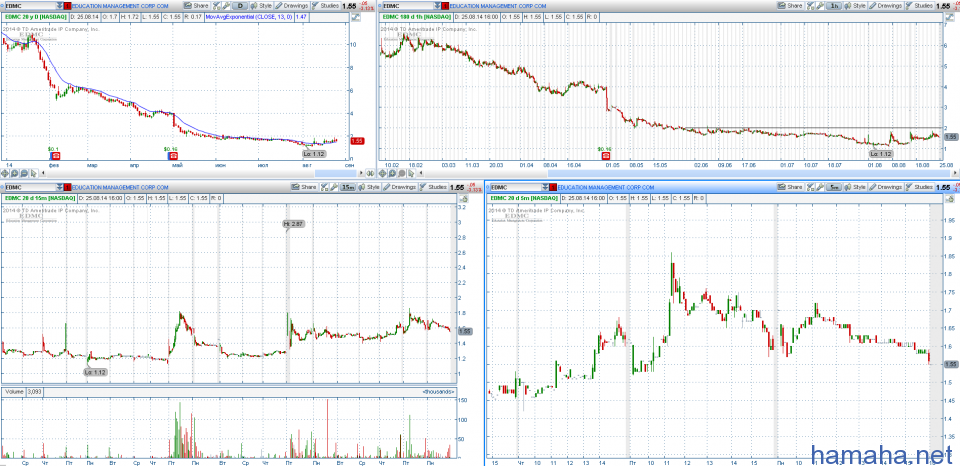Open the Drawings menu on the 15m chart

(x=400, y=187)
